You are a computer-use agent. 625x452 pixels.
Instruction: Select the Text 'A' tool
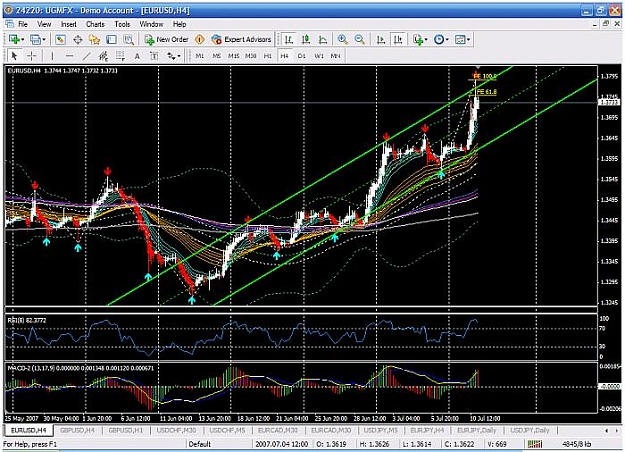[137, 56]
